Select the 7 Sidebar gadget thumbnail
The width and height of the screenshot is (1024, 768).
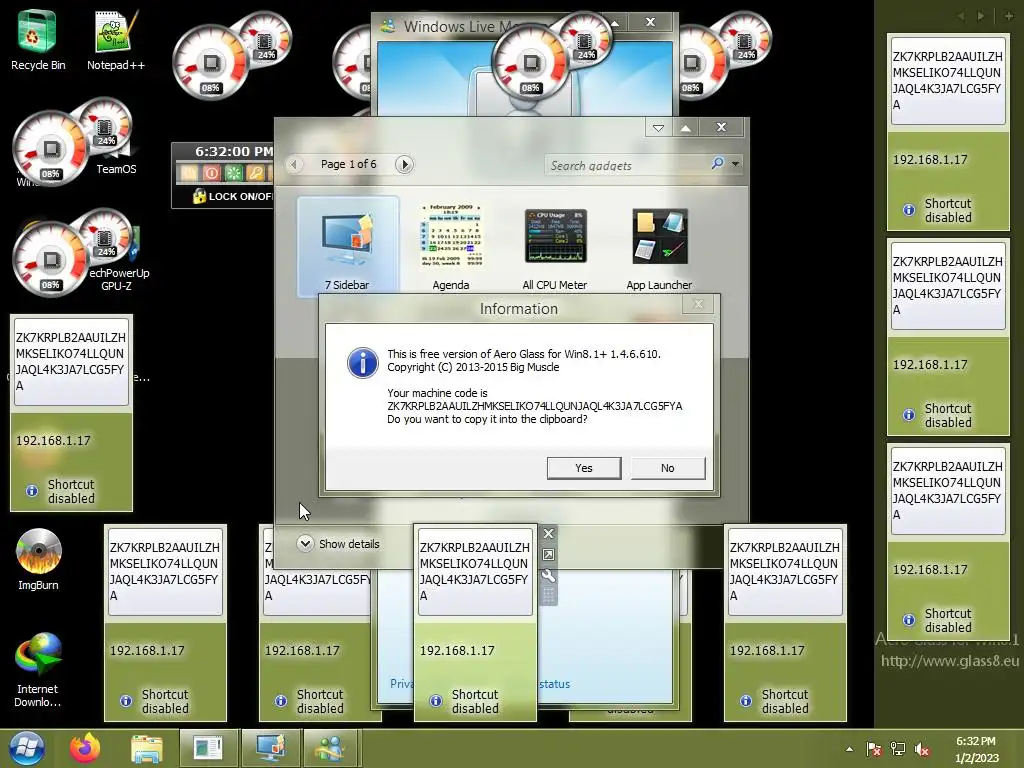pyautogui.click(x=347, y=246)
